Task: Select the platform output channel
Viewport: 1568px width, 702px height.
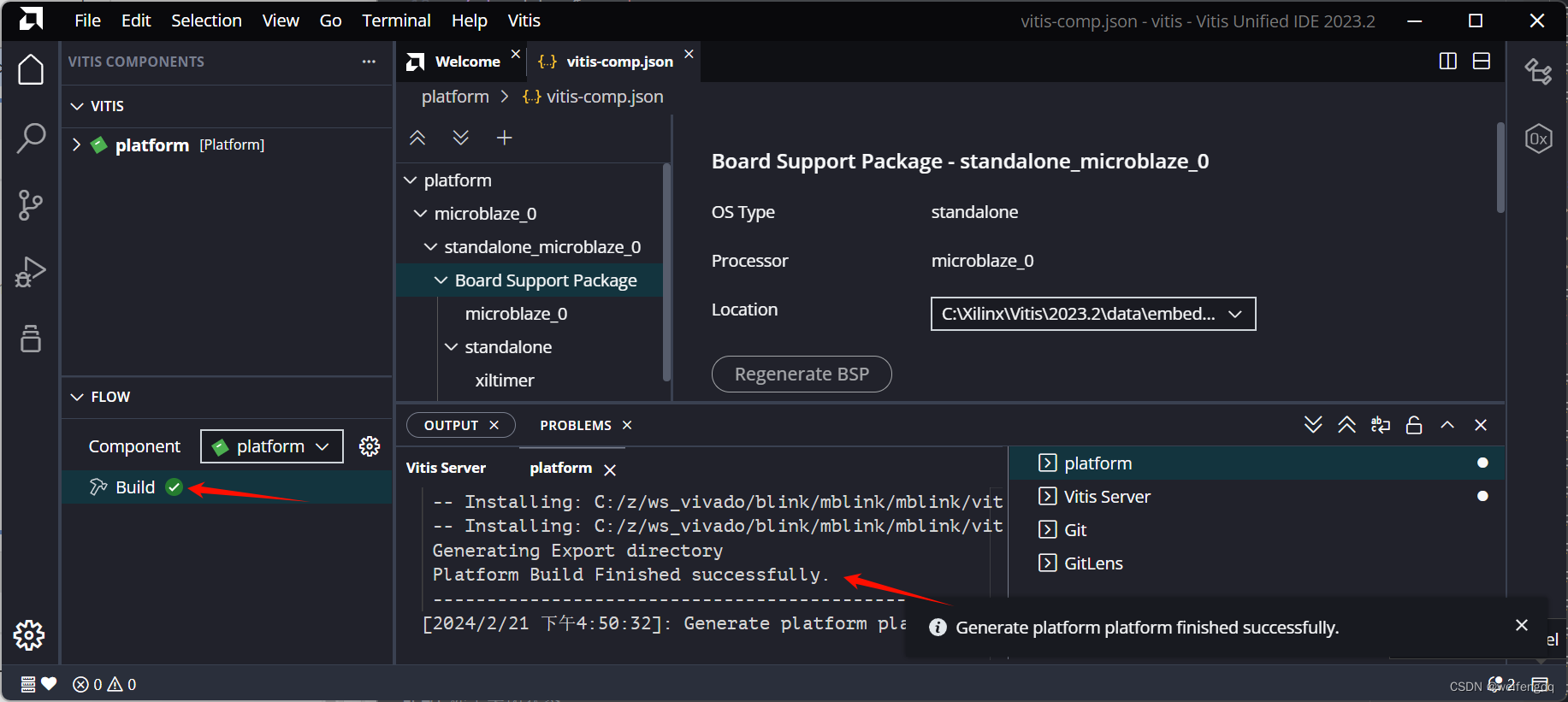Action: pos(1098,463)
